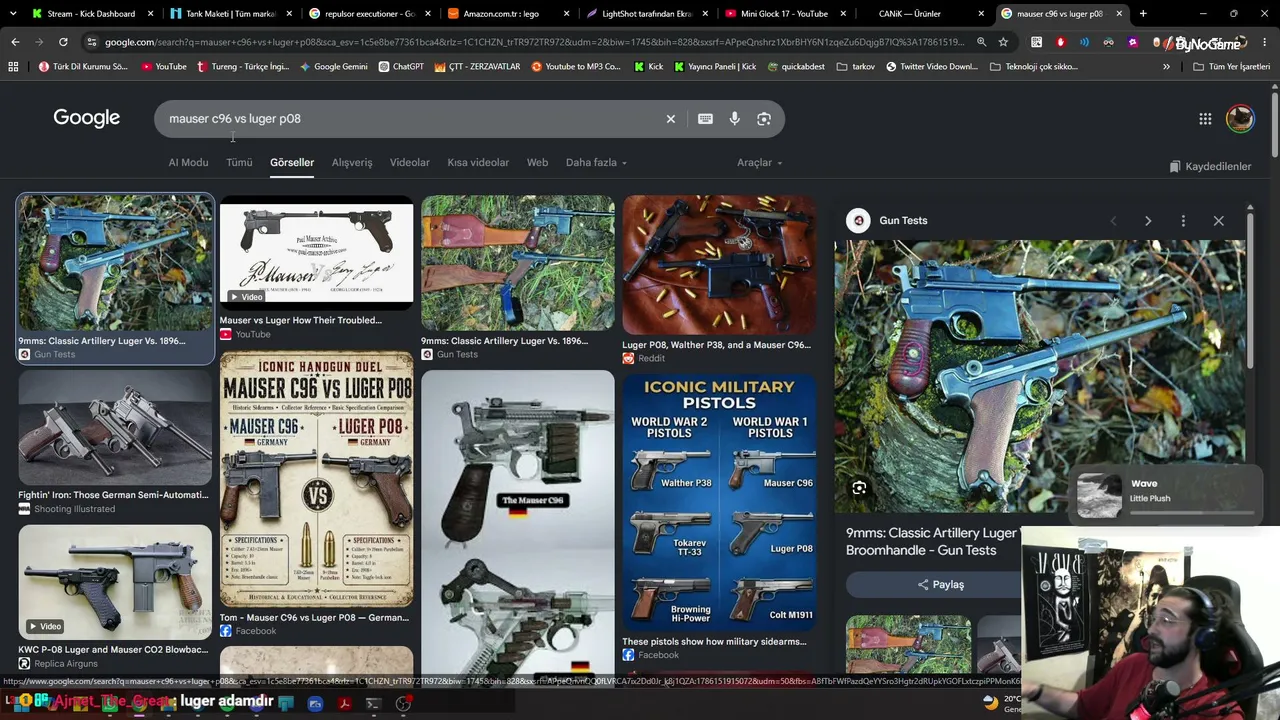Click the Paylaş share button
Image resolution: width=1280 pixels, height=720 pixels.
(x=940, y=585)
